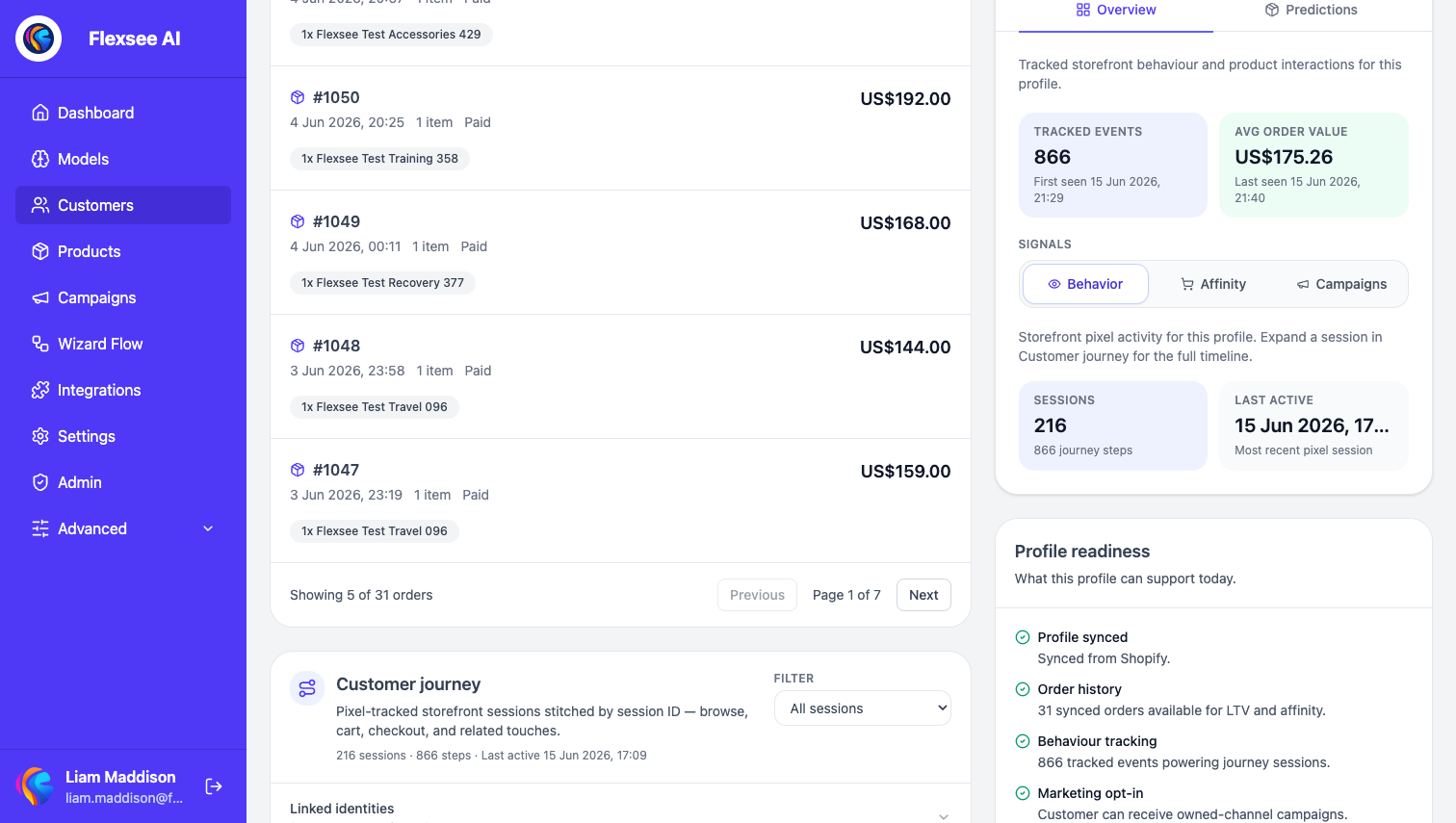
Task: Click the Marketing opt-in check icon
Action: [1023, 793]
